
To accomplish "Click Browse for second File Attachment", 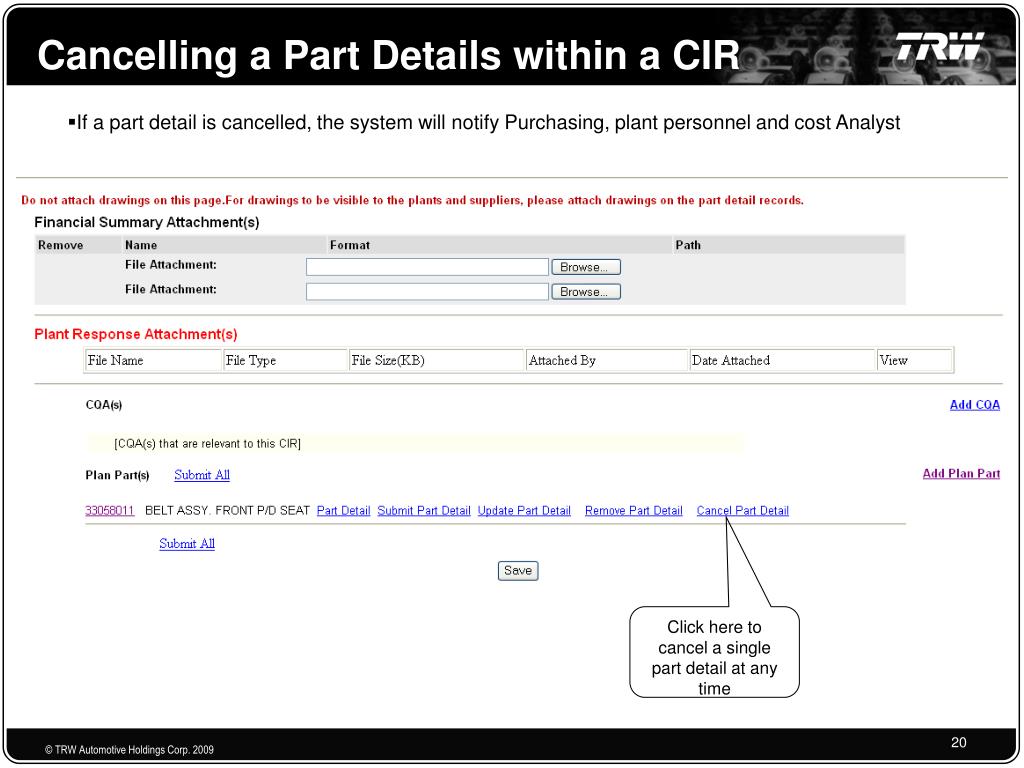I will coord(586,292).
